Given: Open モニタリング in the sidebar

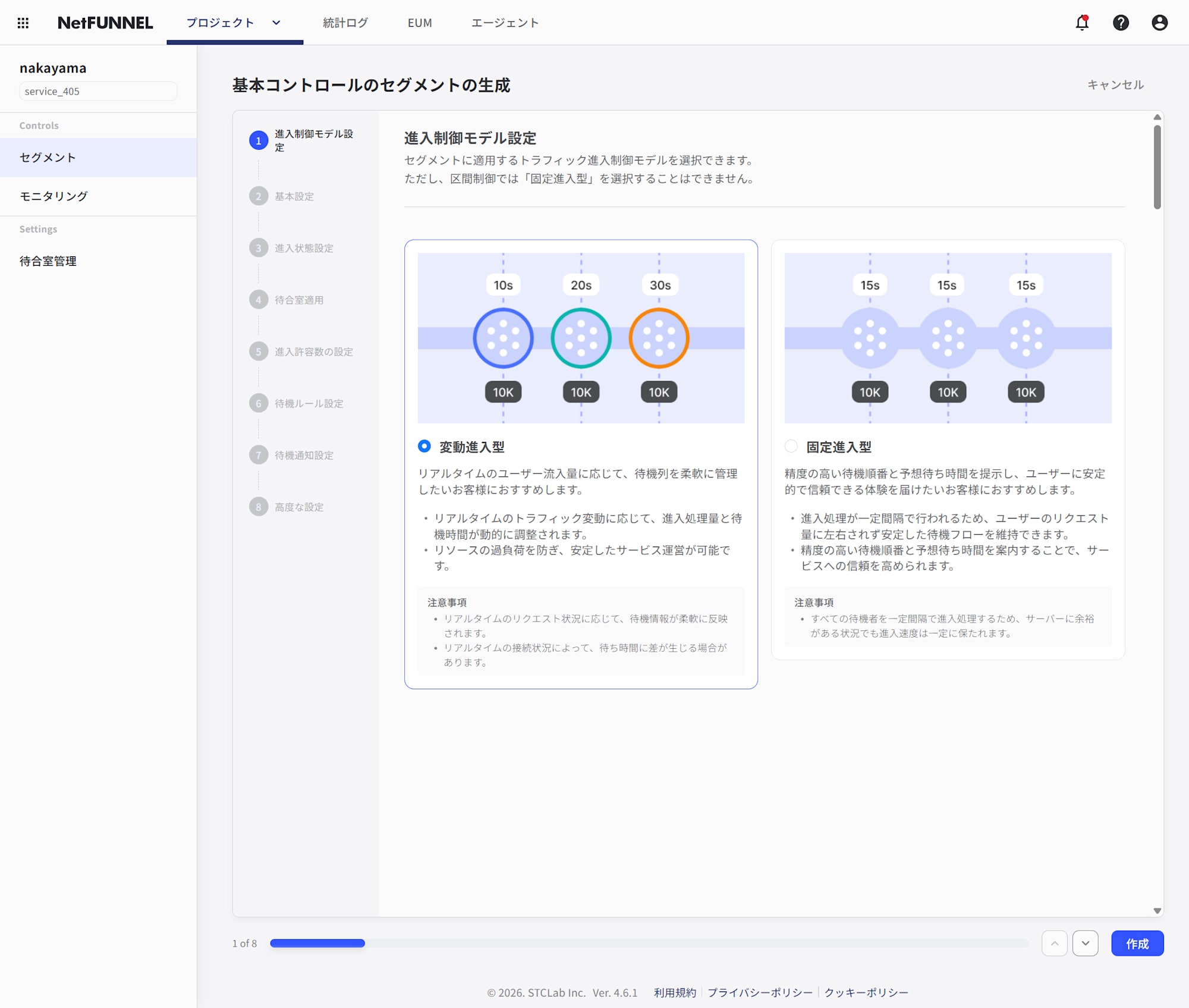Looking at the screenshot, I should 54,196.
